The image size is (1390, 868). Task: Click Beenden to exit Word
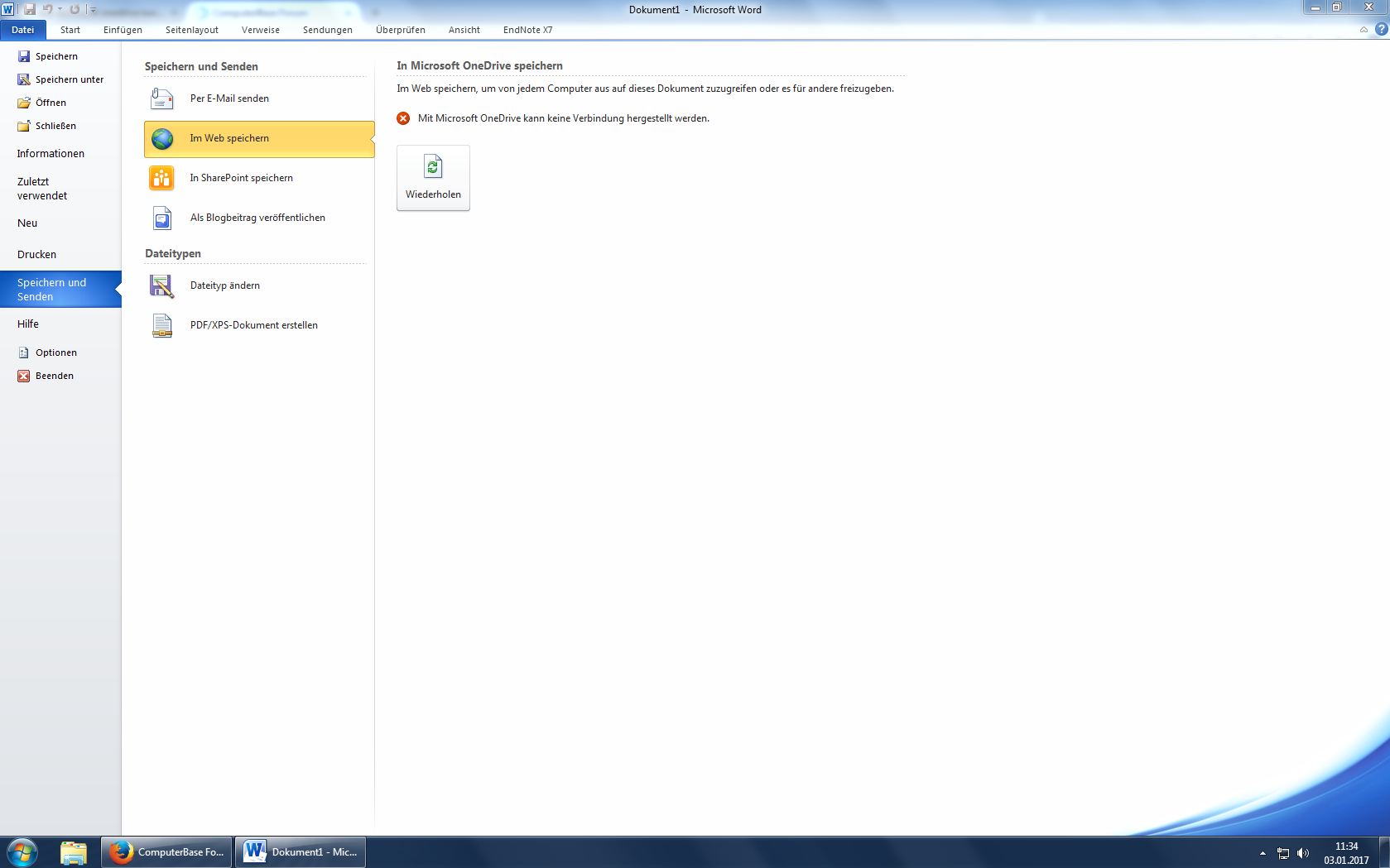pyautogui.click(x=46, y=376)
